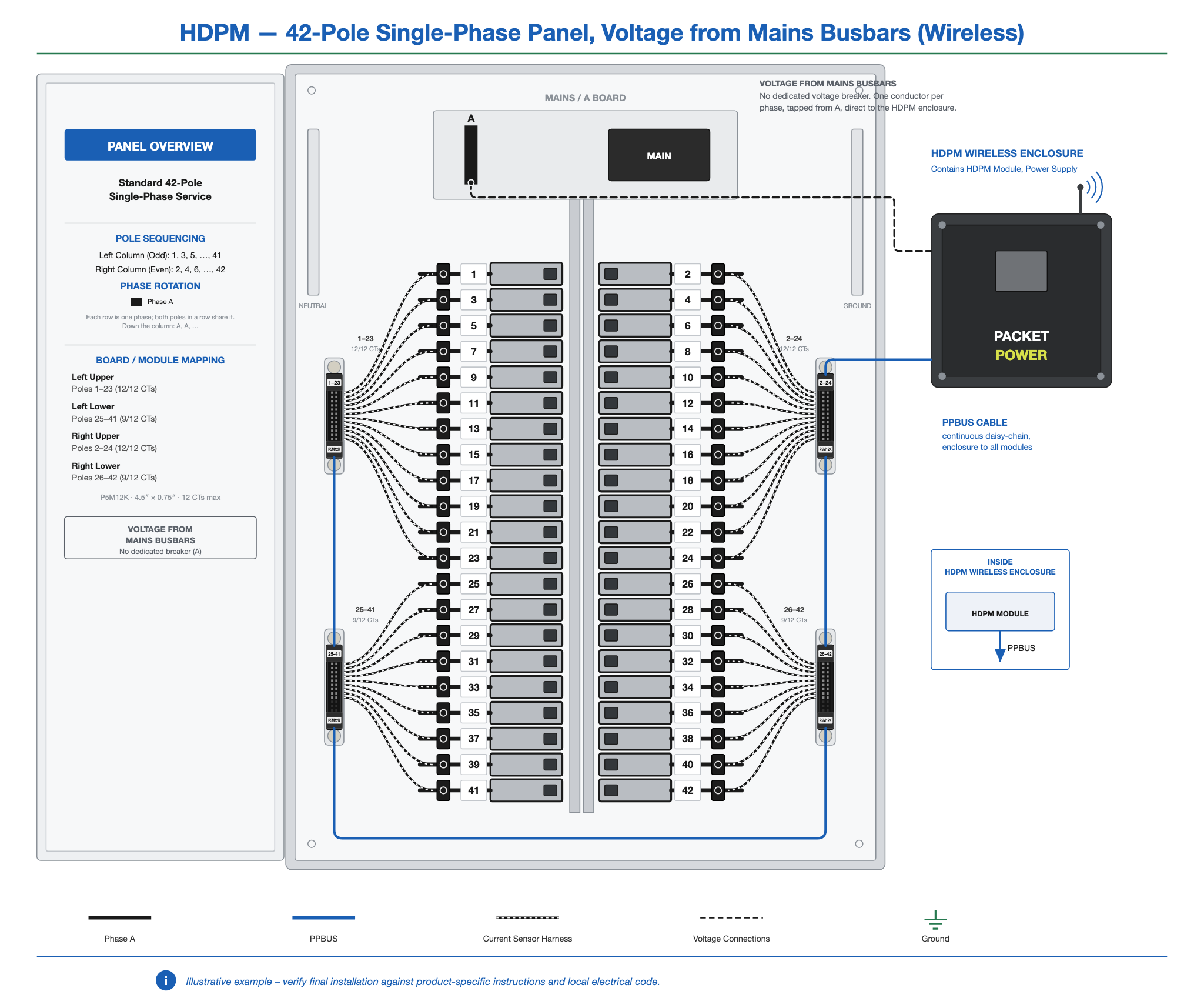Click the 1–23 CT sensor module
The width and height of the screenshot is (1204, 1008).
pos(335,416)
